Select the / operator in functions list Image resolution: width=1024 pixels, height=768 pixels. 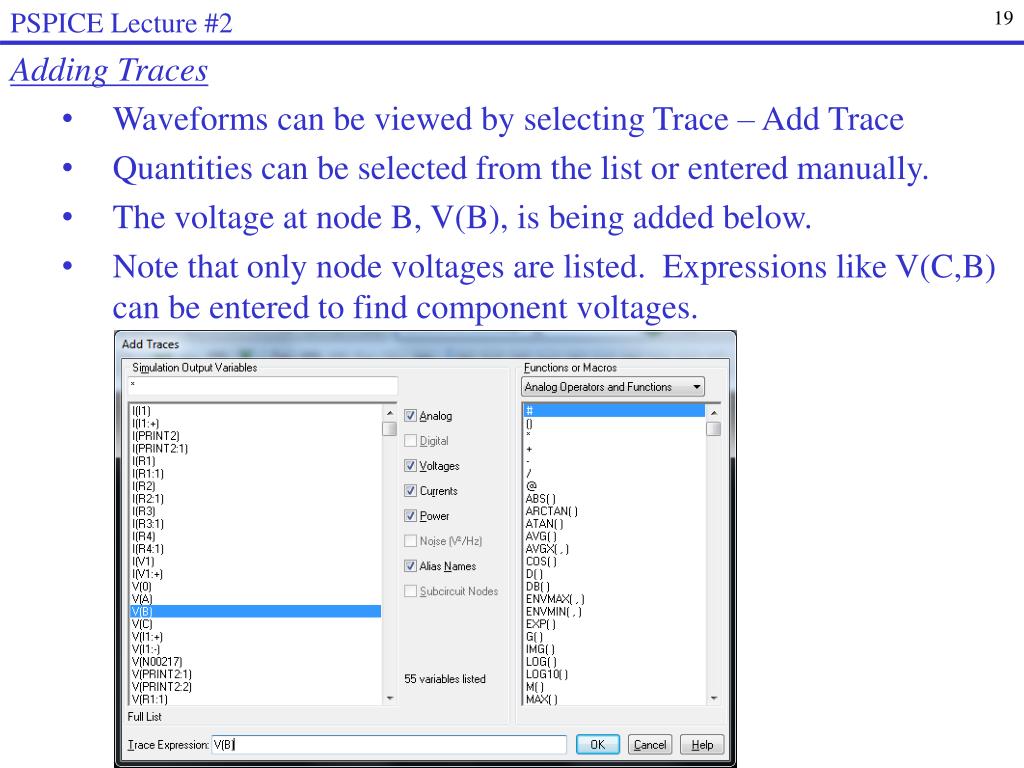pyautogui.click(x=528, y=473)
